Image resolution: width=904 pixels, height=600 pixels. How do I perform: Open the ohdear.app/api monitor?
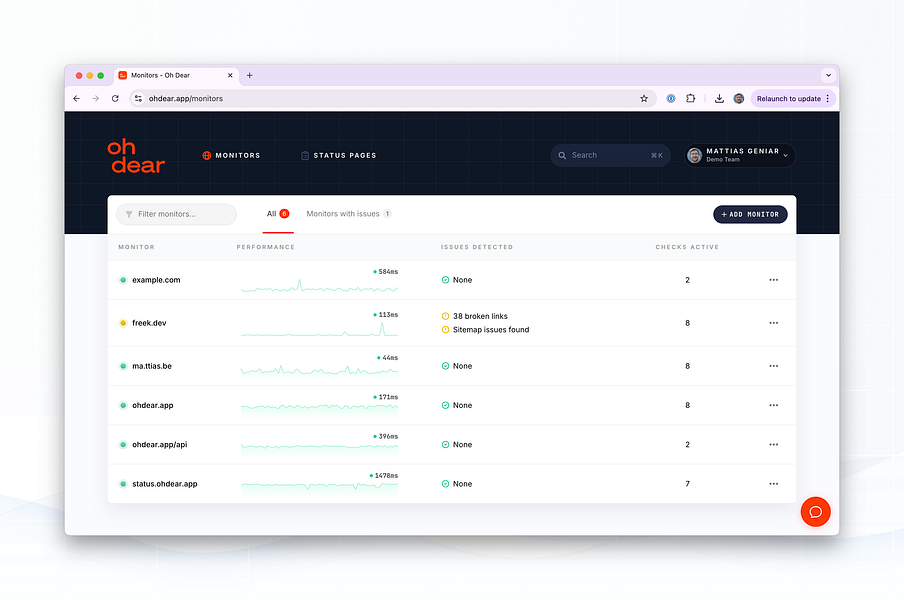160,444
